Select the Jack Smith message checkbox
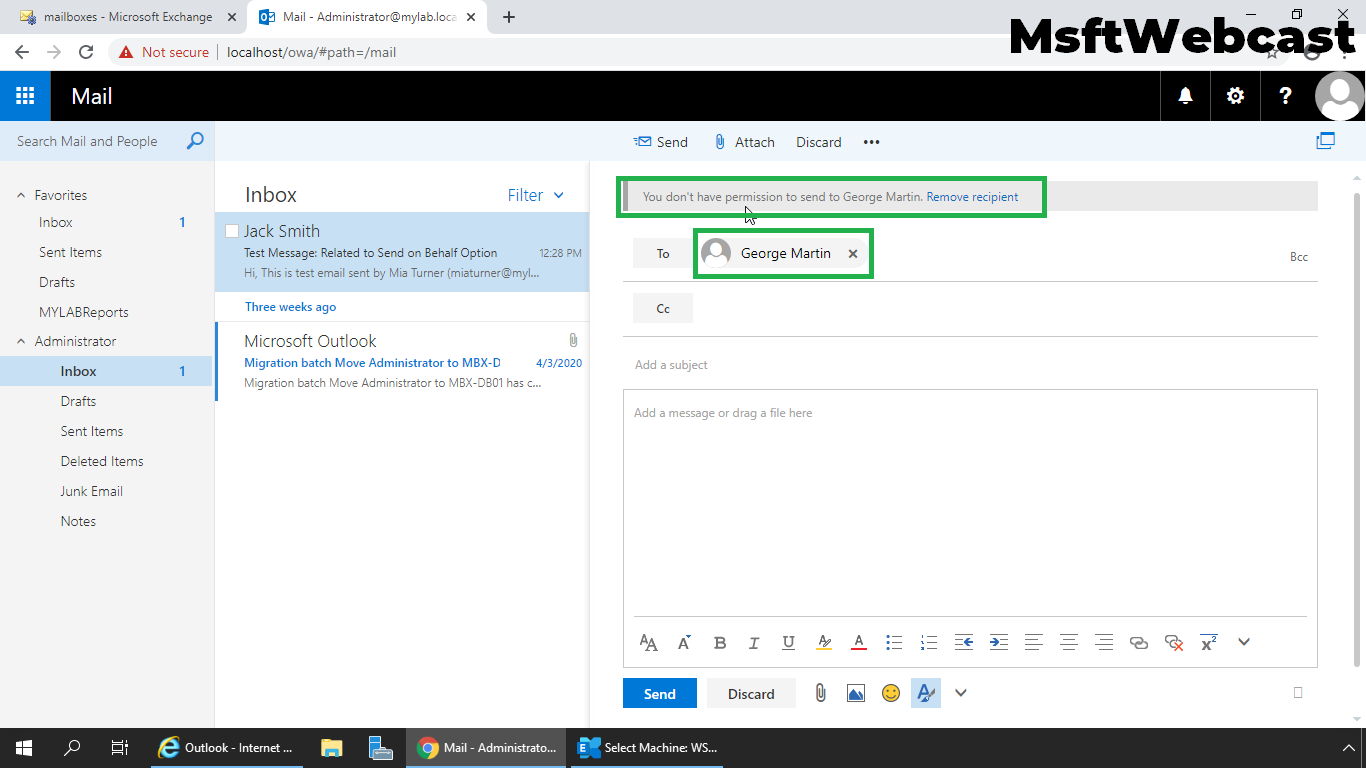The image size is (1366, 768). (232, 231)
